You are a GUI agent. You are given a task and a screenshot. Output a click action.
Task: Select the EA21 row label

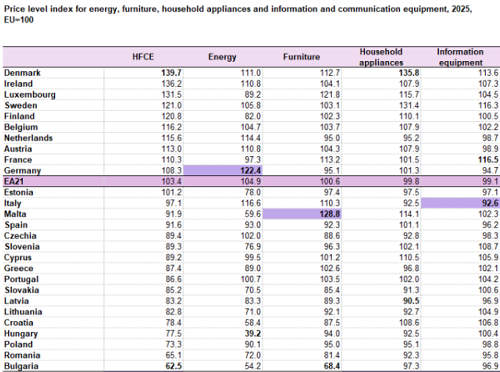tap(14, 182)
